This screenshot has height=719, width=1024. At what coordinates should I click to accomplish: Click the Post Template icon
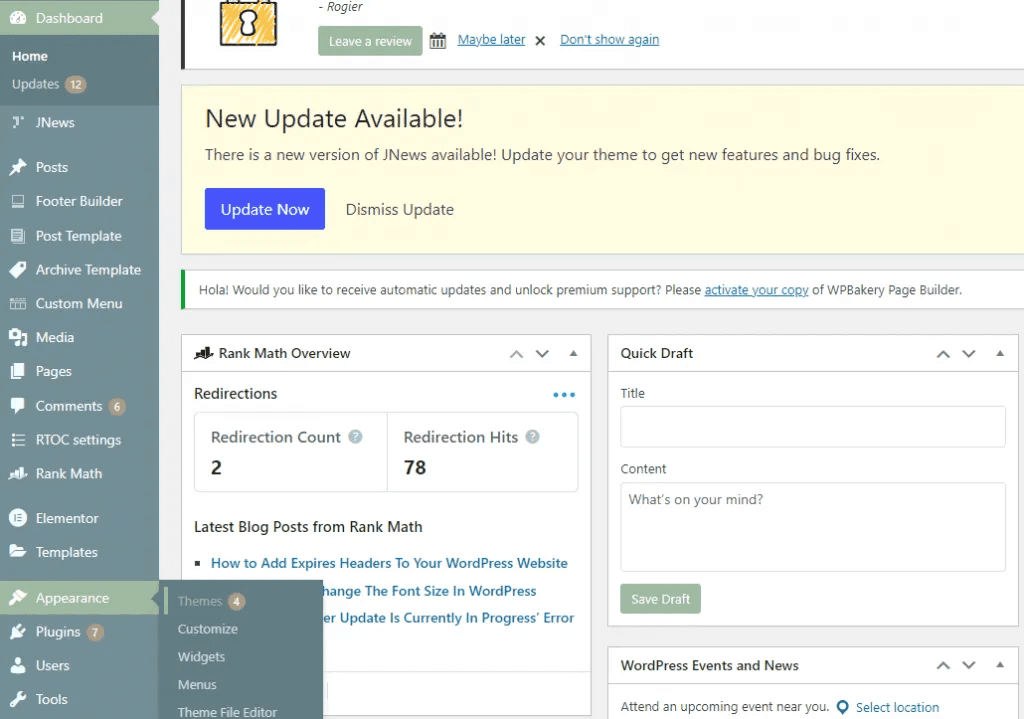tap(18, 236)
